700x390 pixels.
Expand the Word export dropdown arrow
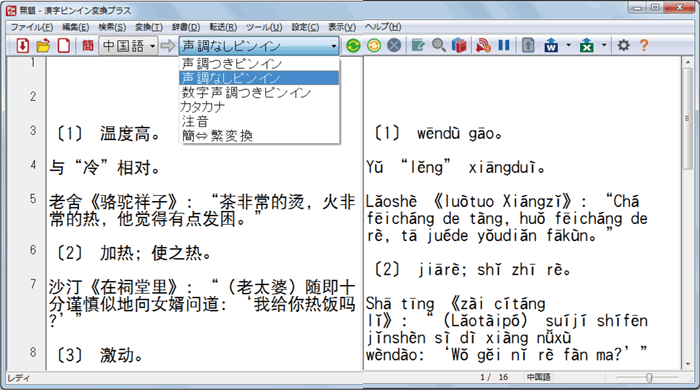[568, 45]
